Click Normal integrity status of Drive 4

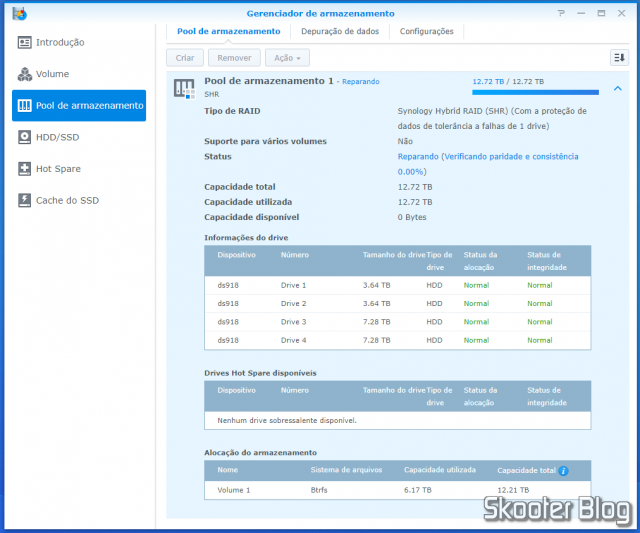[x=540, y=340]
